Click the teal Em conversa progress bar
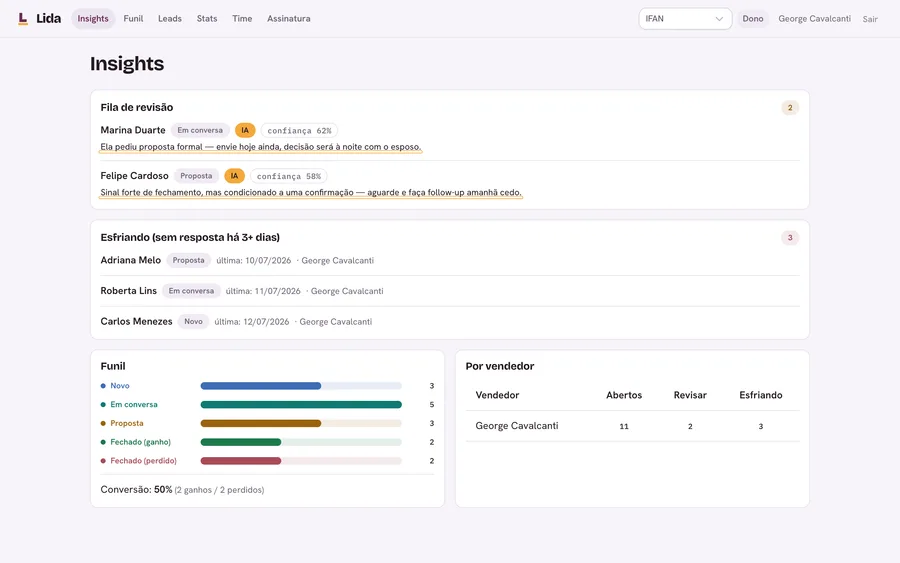This screenshot has width=900, height=563. (x=301, y=405)
